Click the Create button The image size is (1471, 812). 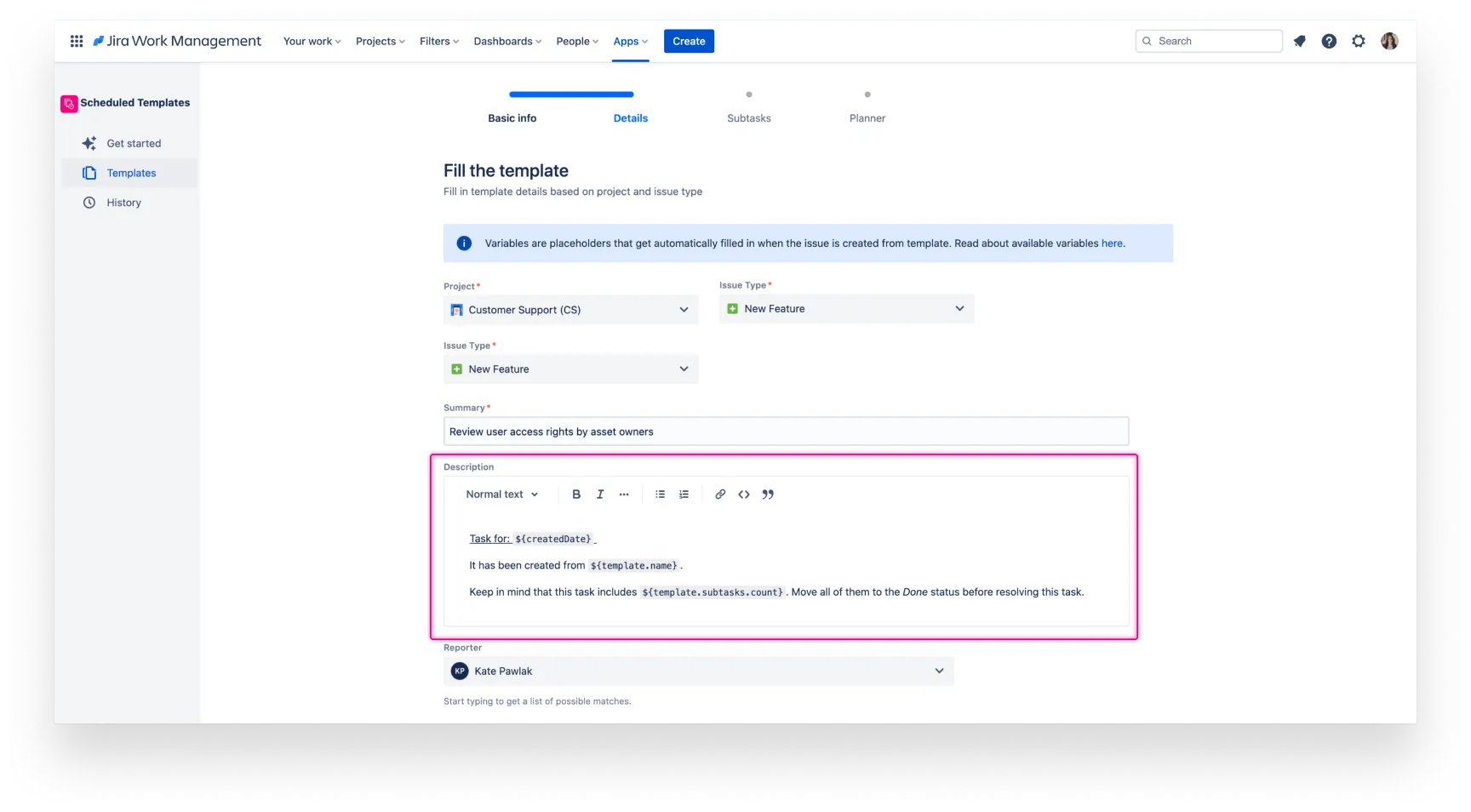(689, 41)
